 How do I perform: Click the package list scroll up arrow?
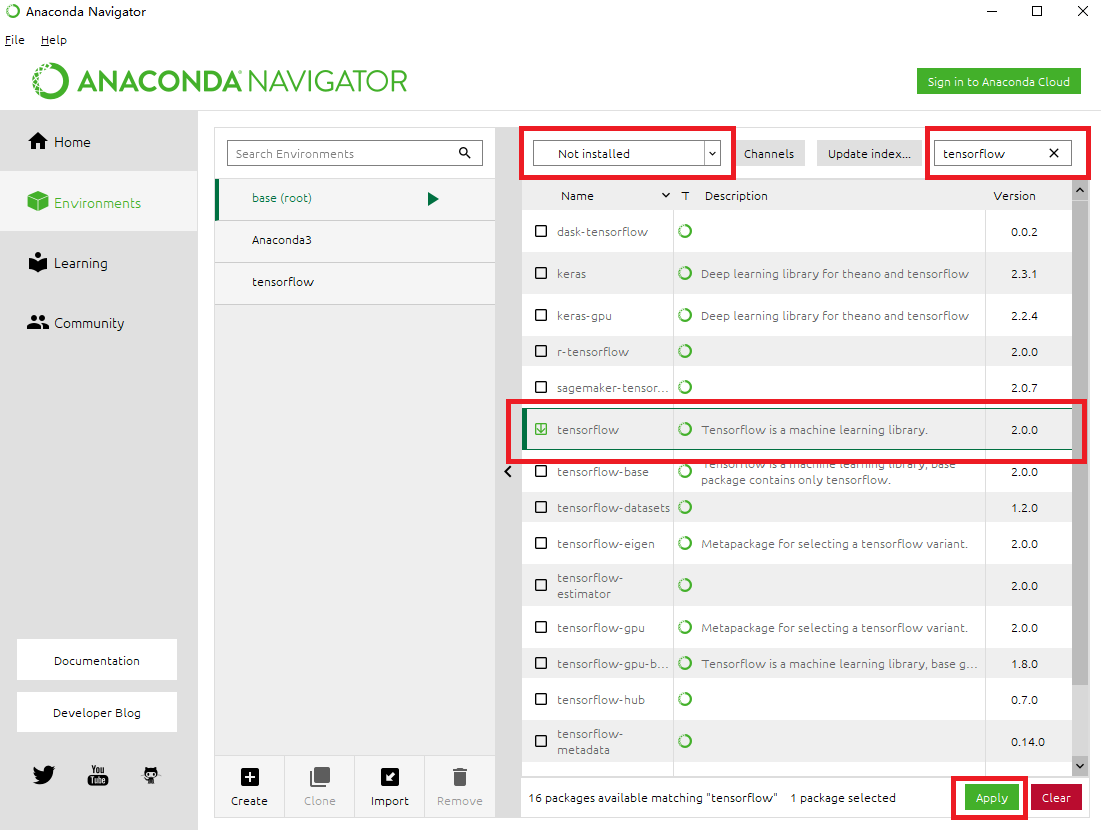tap(1080, 190)
